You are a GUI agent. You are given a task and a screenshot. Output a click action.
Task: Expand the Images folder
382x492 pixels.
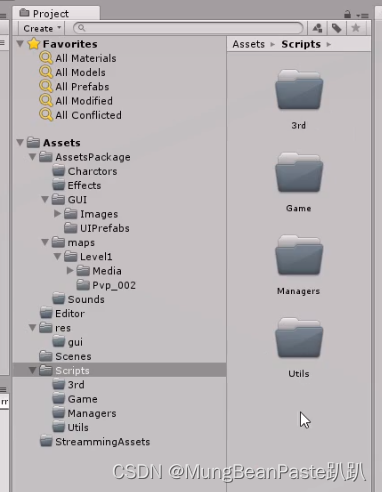point(57,213)
